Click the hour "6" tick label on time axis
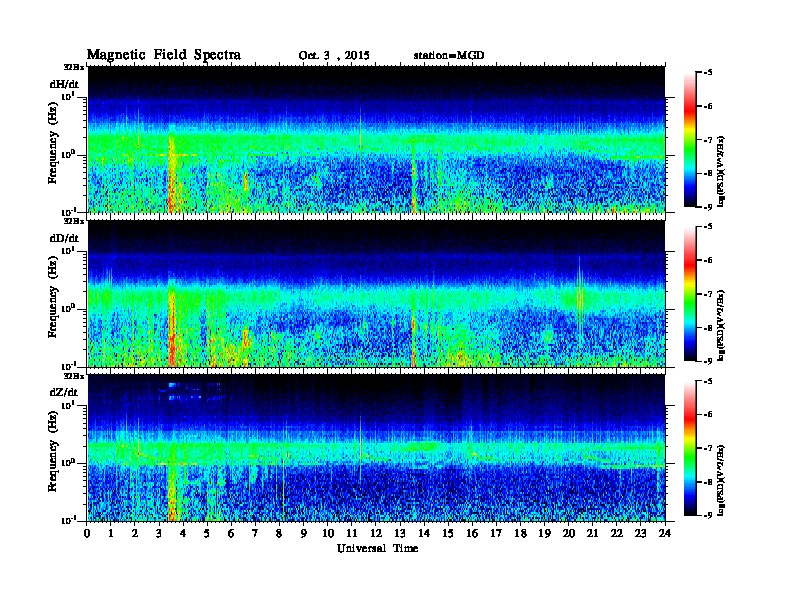Screen dimensions: 792x612 [x=231, y=533]
